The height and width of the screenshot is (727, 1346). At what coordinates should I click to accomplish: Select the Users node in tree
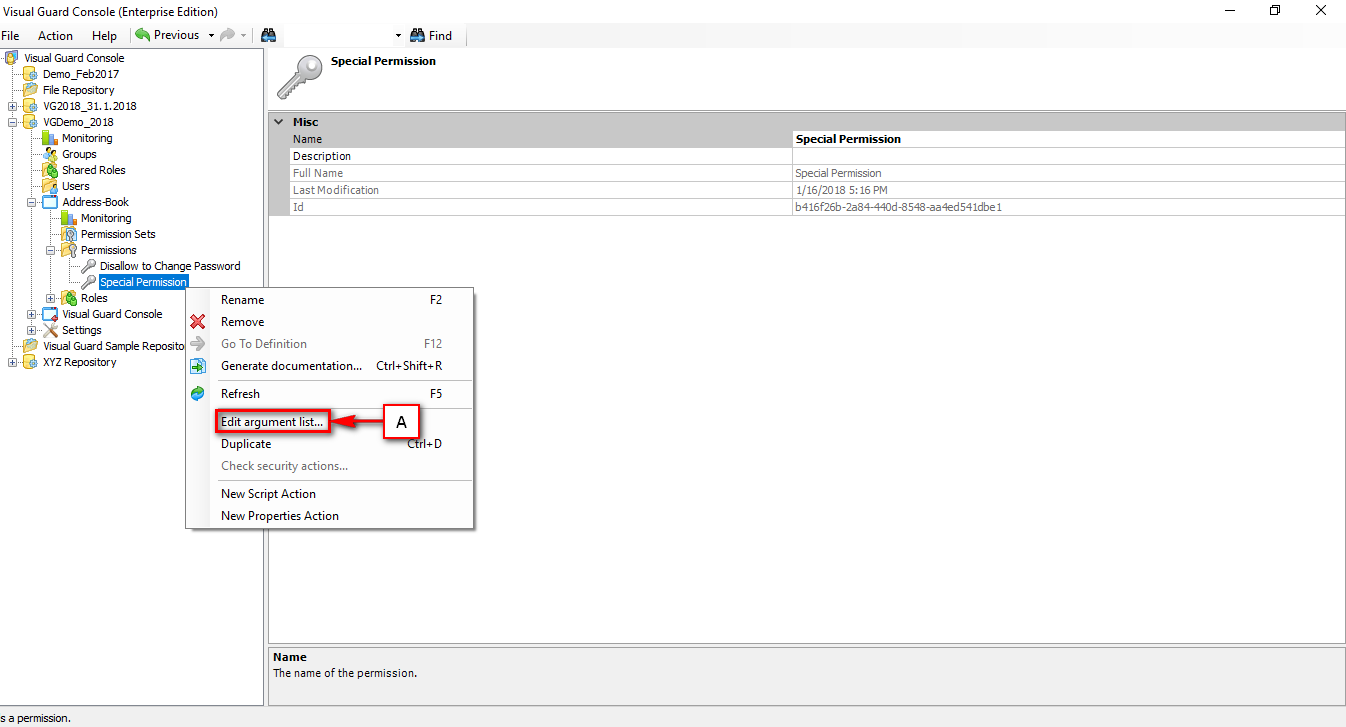[x=75, y=186]
